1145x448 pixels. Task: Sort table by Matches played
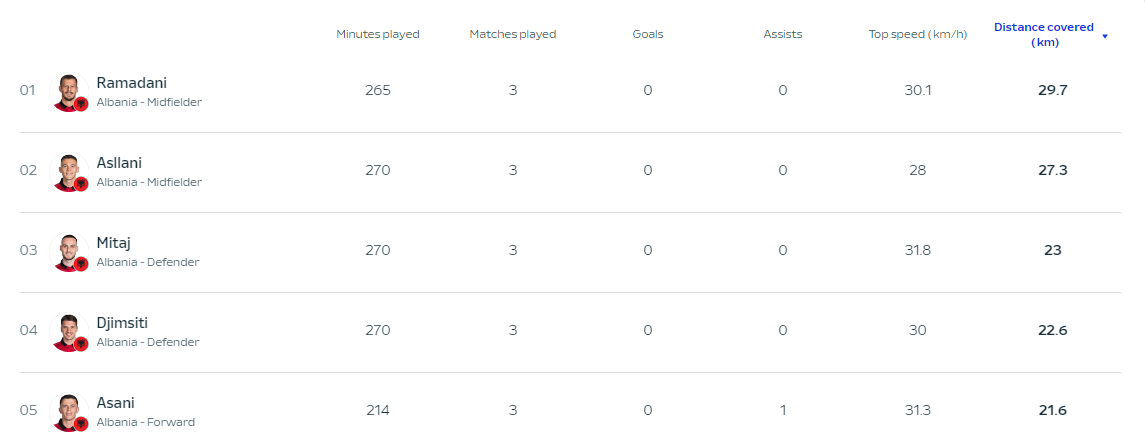pyautogui.click(x=513, y=34)
